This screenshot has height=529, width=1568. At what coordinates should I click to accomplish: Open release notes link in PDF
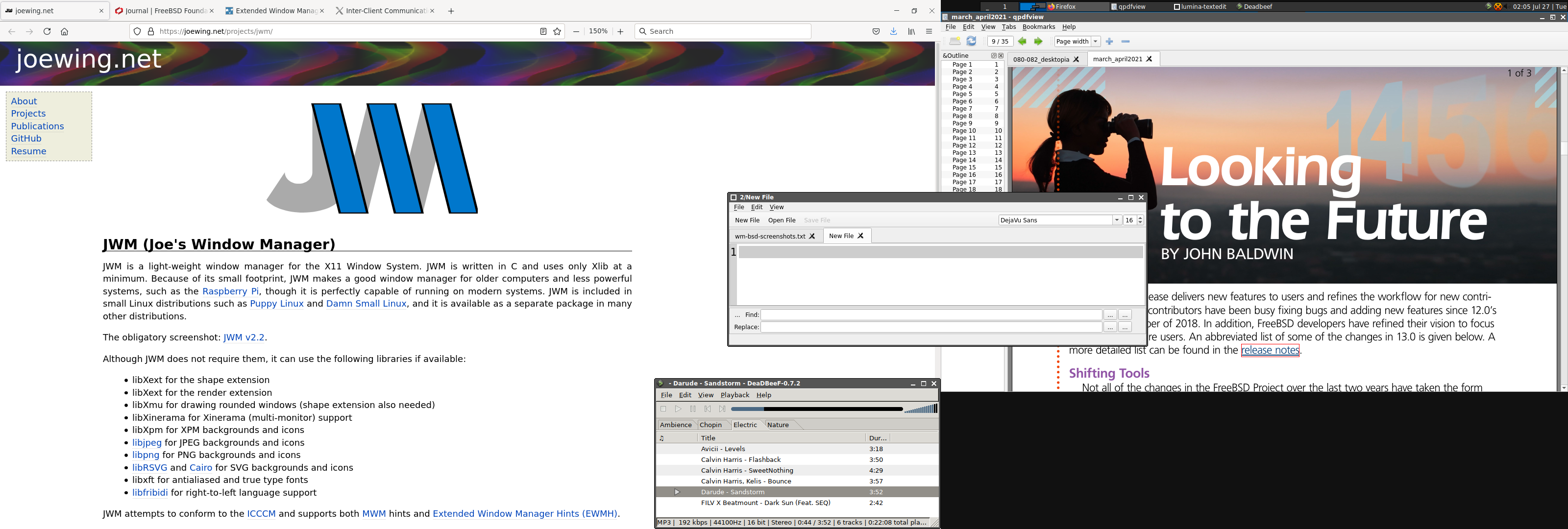(1270, 351)
